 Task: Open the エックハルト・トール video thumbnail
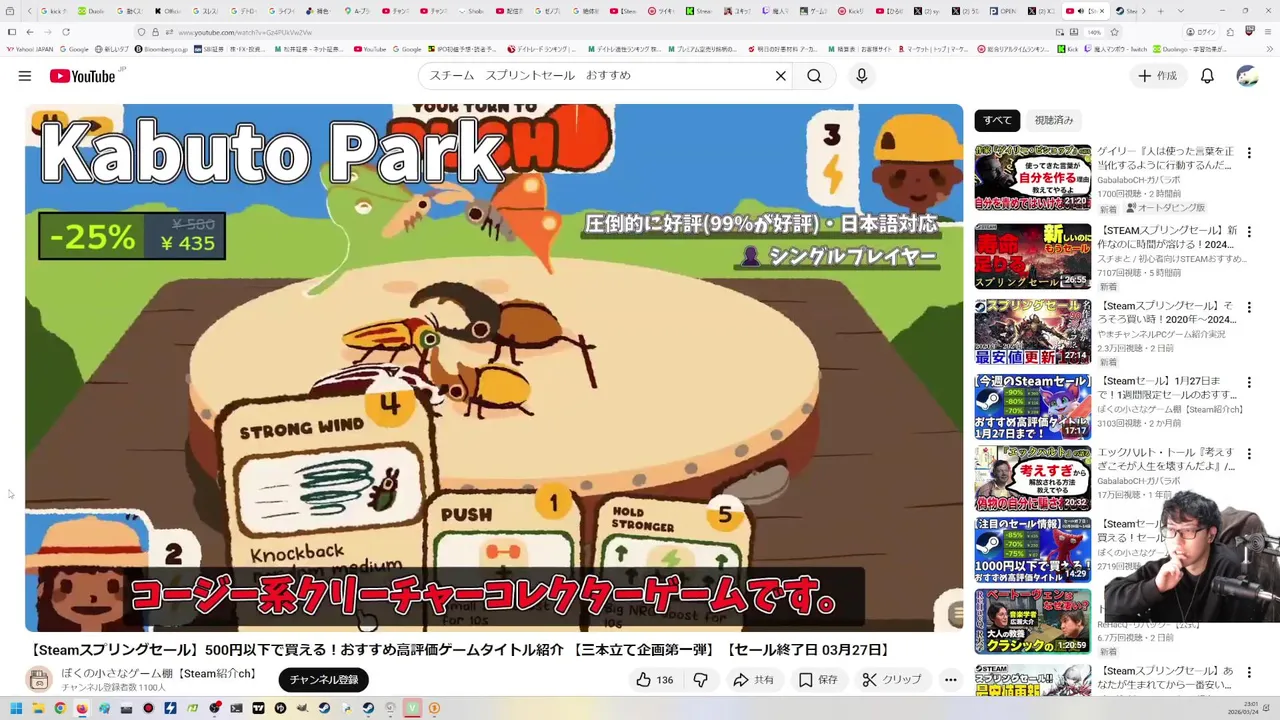pos(1033,479)
